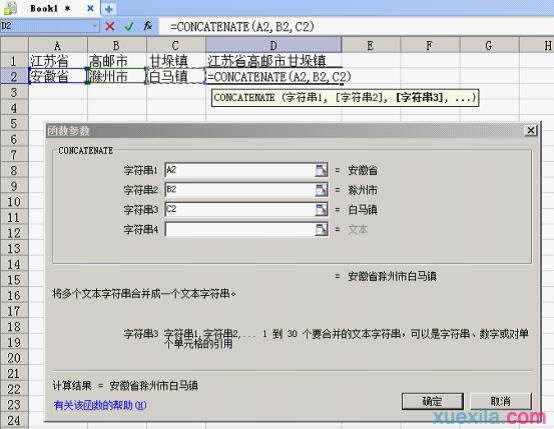Focus the empty 字符串4 input field
554x429 pixels.
point(240,229)
